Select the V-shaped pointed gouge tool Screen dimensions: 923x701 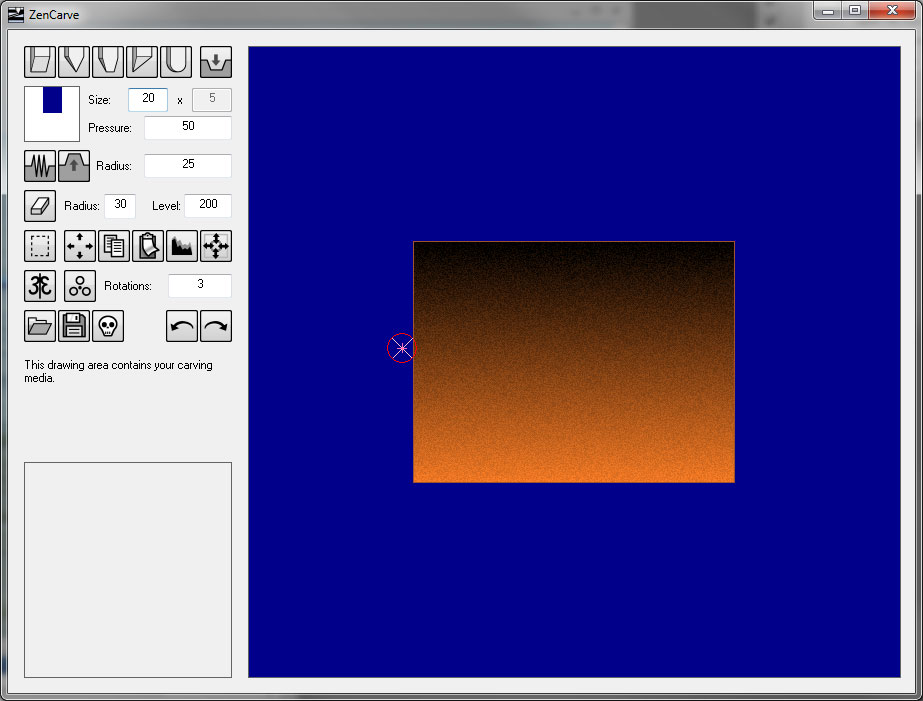pyautogui.click(x=74, y=62)
